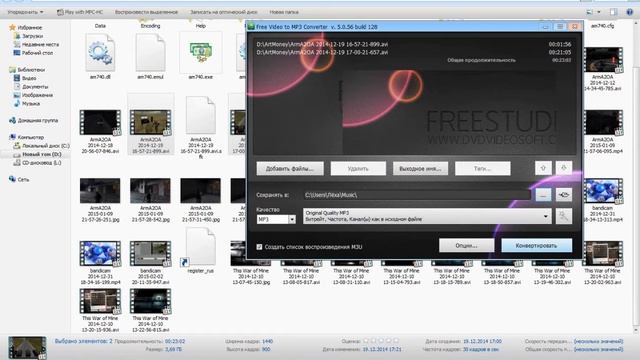Select the ArmA2OA 16-57-21-899.avi video thumbnail

pyautogui.click(x=150, y=122)
